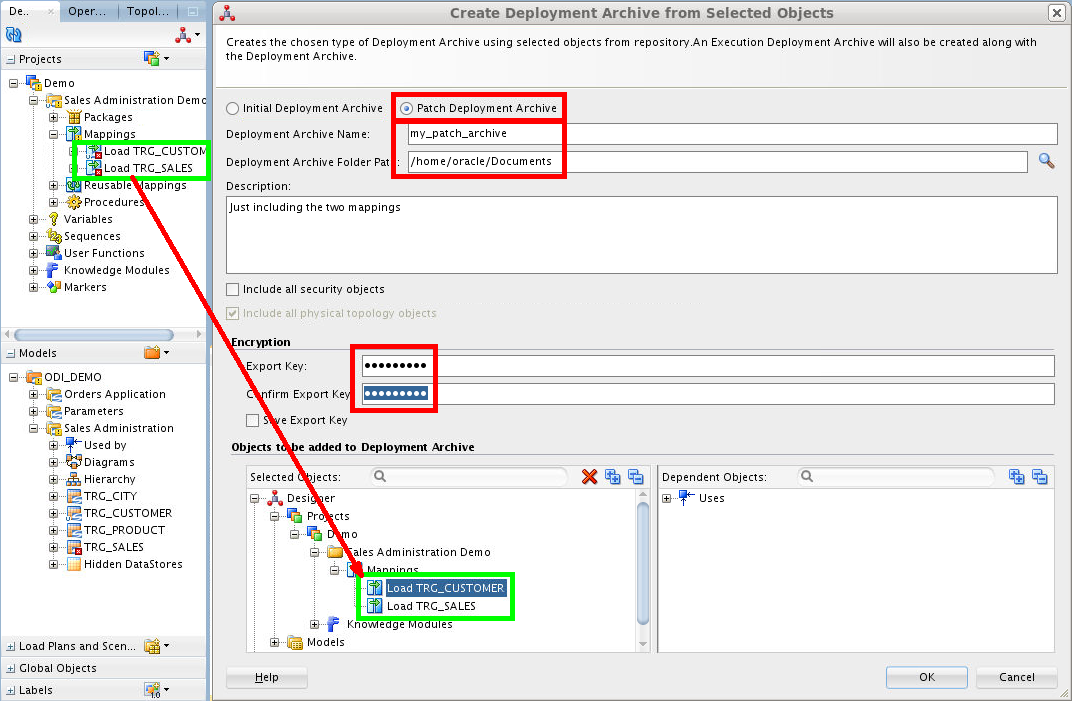Click the Description text area
Viewport: 1072px width, 701px height.
pos(641,235)
